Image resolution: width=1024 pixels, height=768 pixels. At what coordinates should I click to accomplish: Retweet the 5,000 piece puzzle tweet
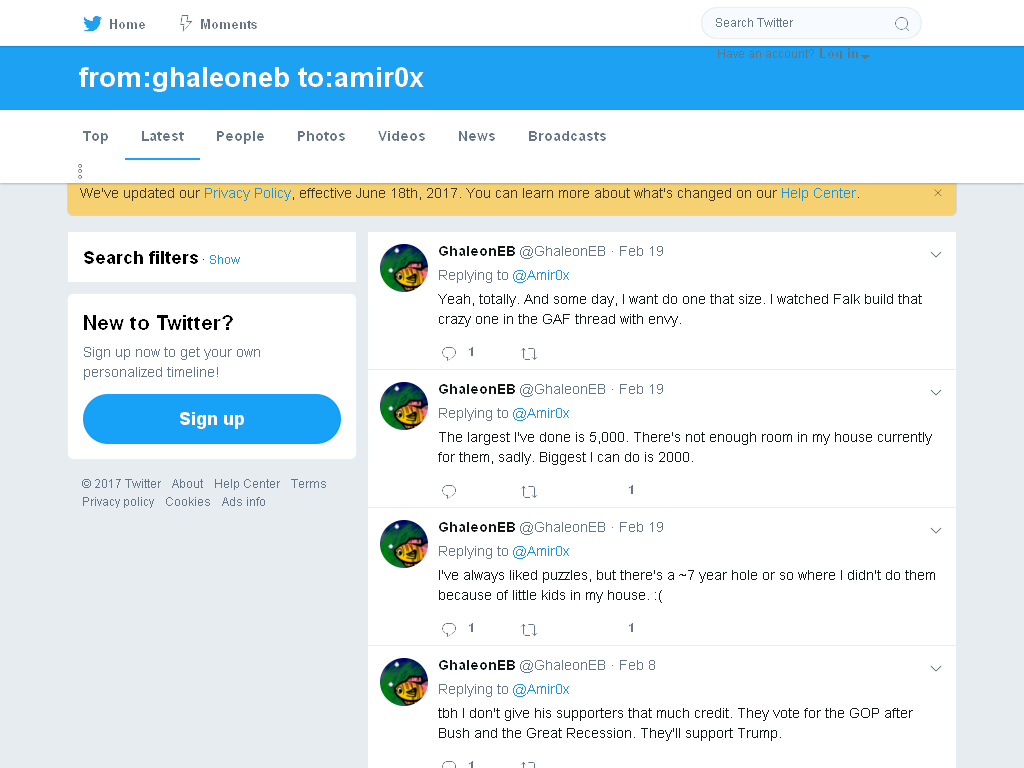[529, 492]
